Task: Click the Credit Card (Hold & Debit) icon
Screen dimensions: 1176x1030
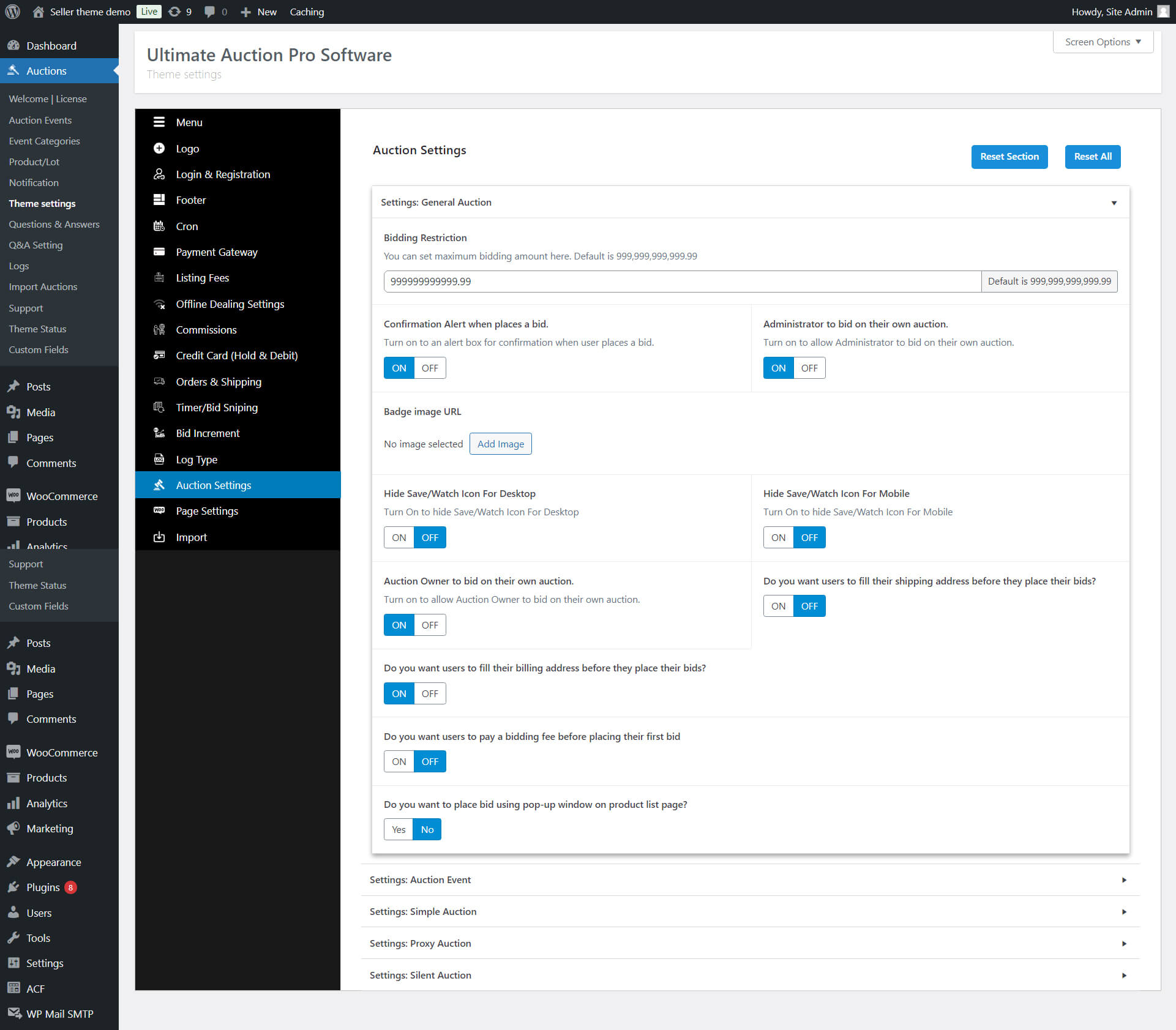Action: pyautogui.click(x=159, y=356)
